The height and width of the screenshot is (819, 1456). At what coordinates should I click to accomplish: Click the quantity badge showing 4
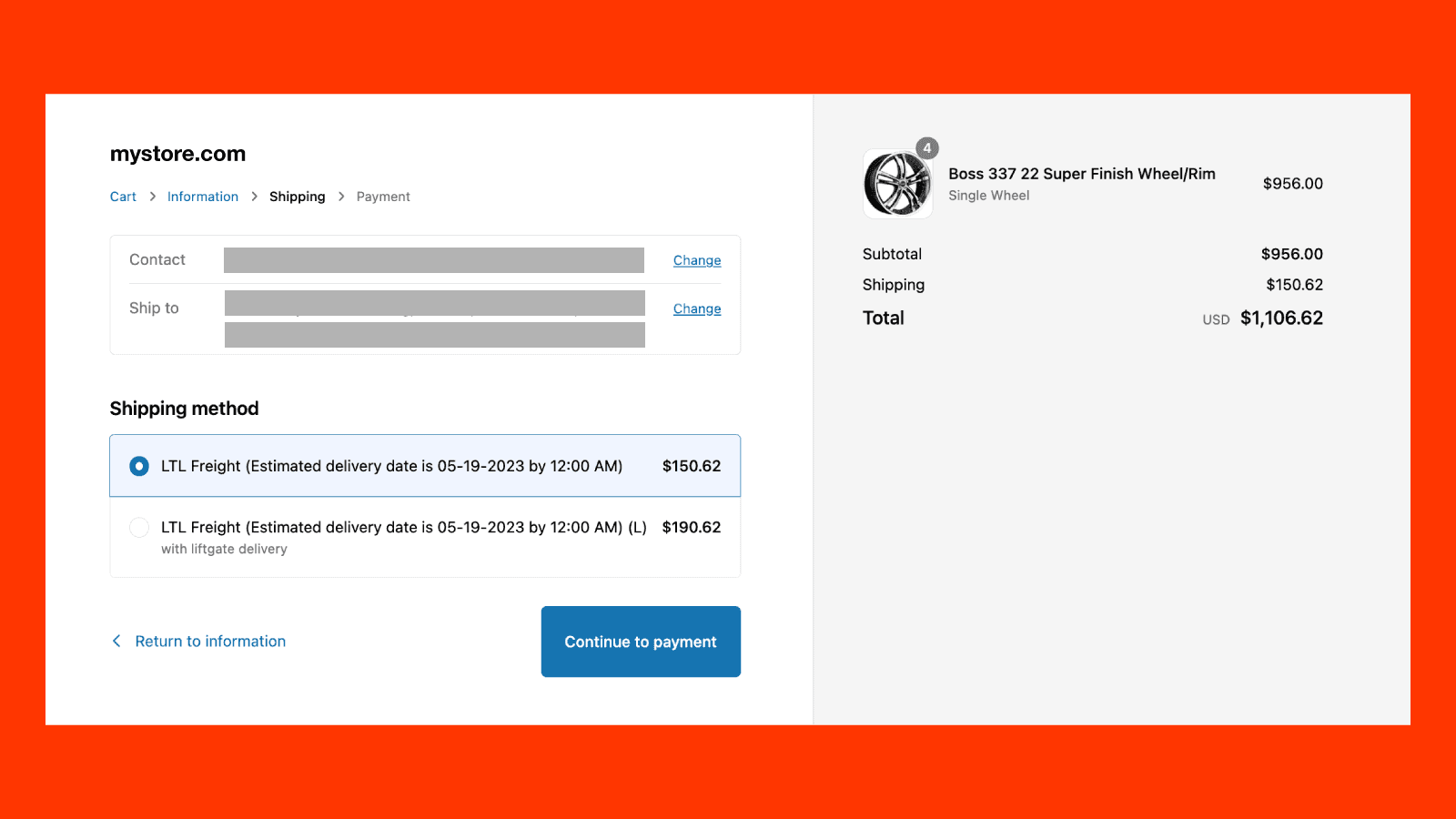pyautogui.click(x=926, y=147)
